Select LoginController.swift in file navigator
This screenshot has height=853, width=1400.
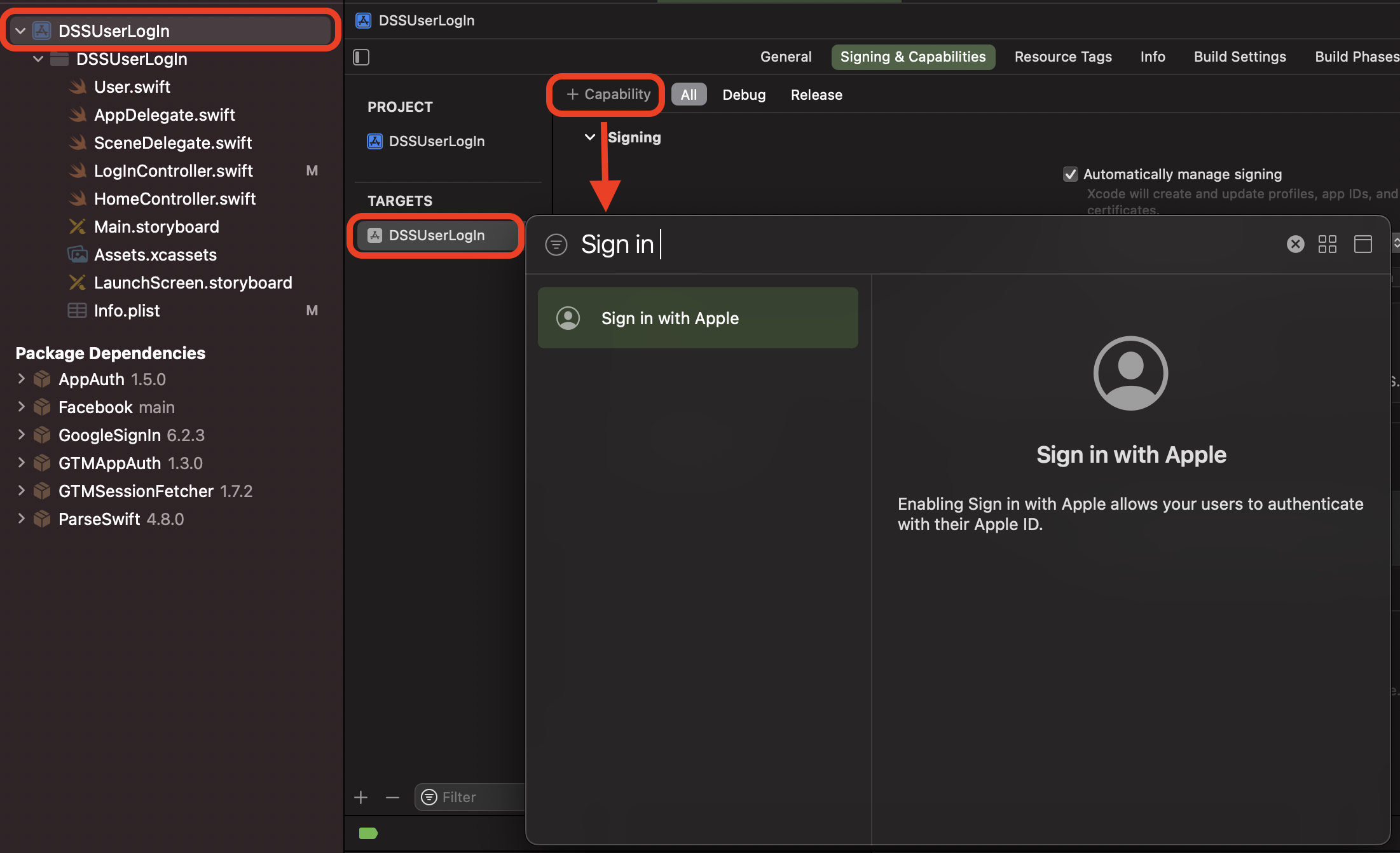(173, 170)
